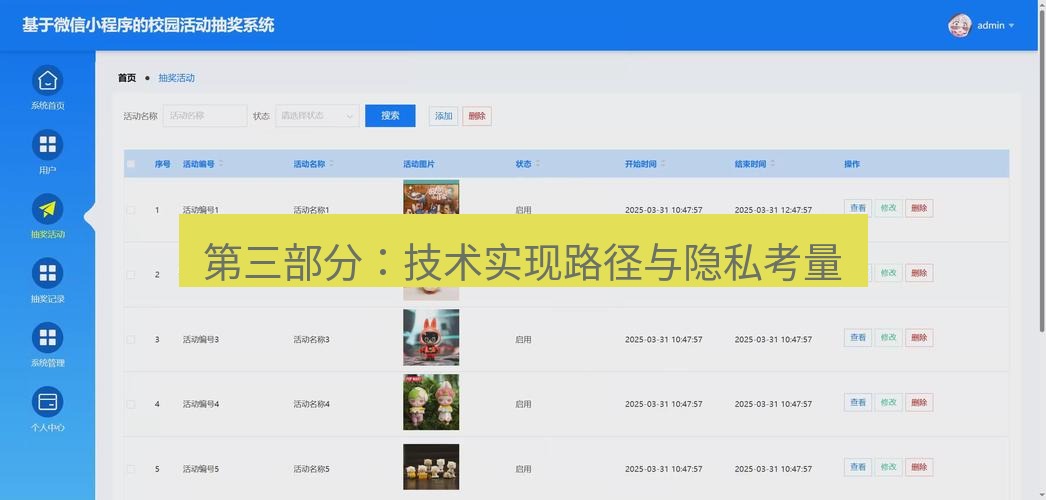Click 修改 for 活动编号3

click(x=889, y=338)
